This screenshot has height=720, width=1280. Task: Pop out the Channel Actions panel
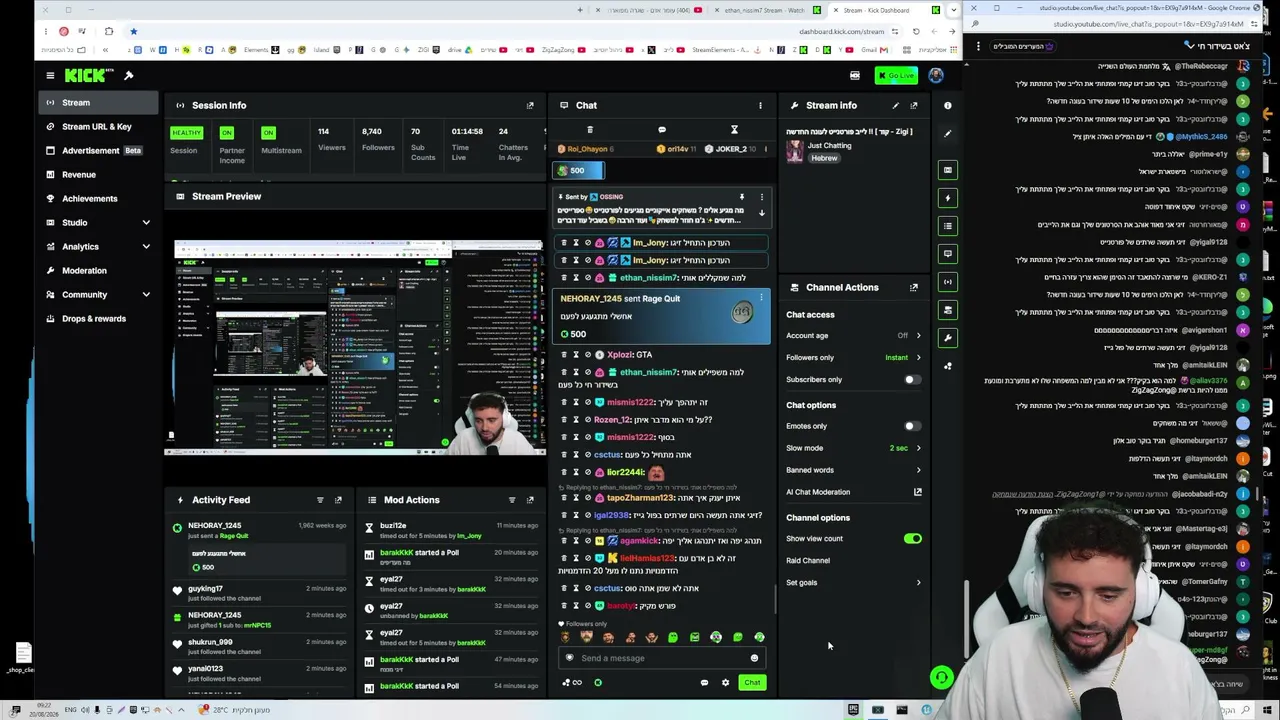914,287
